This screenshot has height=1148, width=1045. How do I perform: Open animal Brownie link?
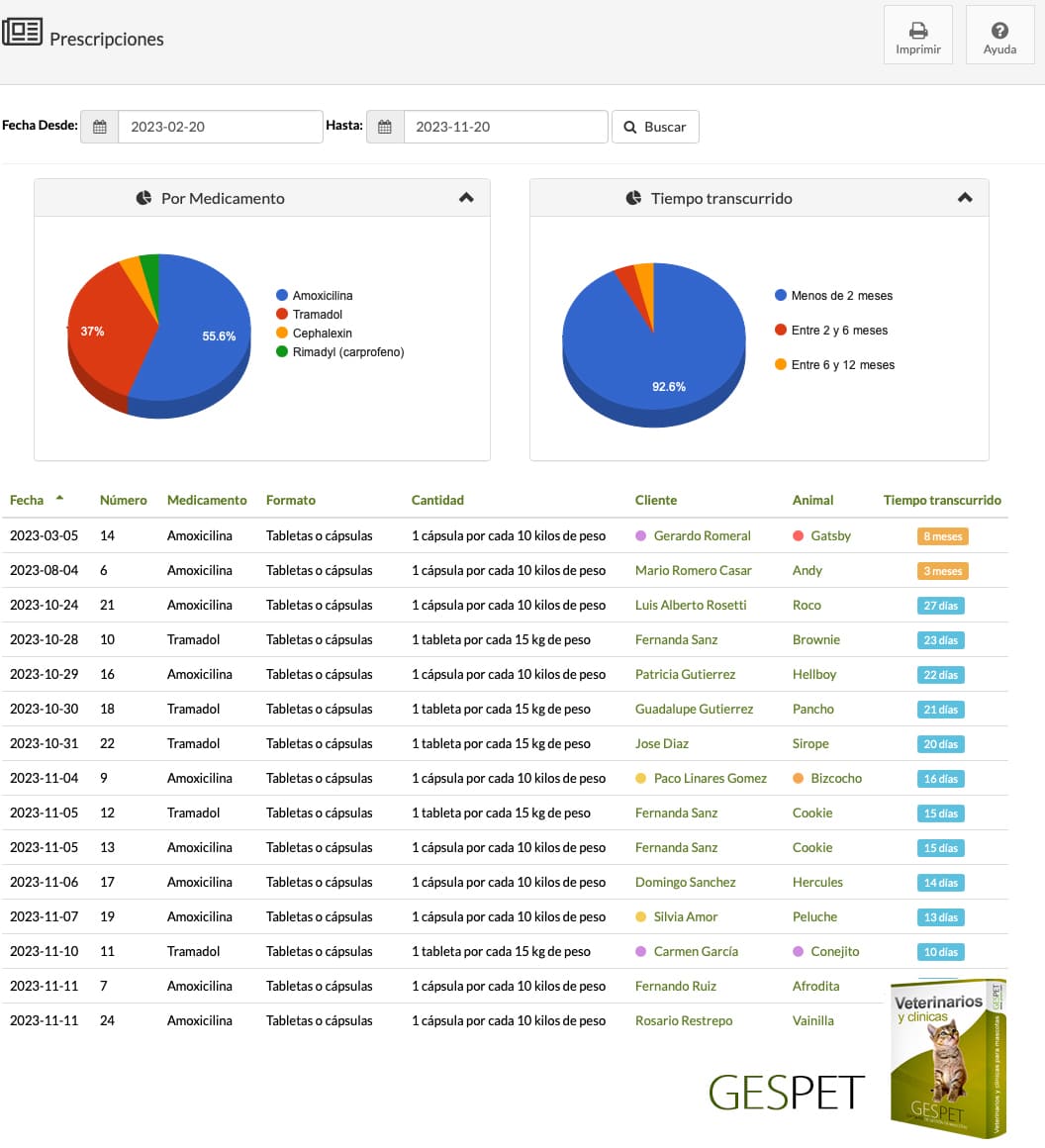[x=815, y=640]
